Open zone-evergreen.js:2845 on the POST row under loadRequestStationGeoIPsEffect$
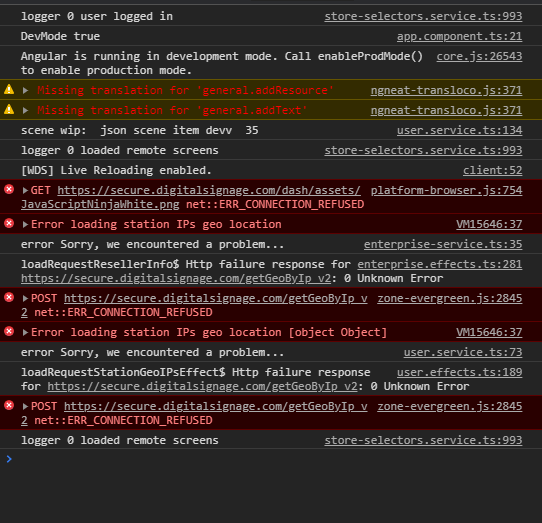The image size is (542, 523). (450, 407)
